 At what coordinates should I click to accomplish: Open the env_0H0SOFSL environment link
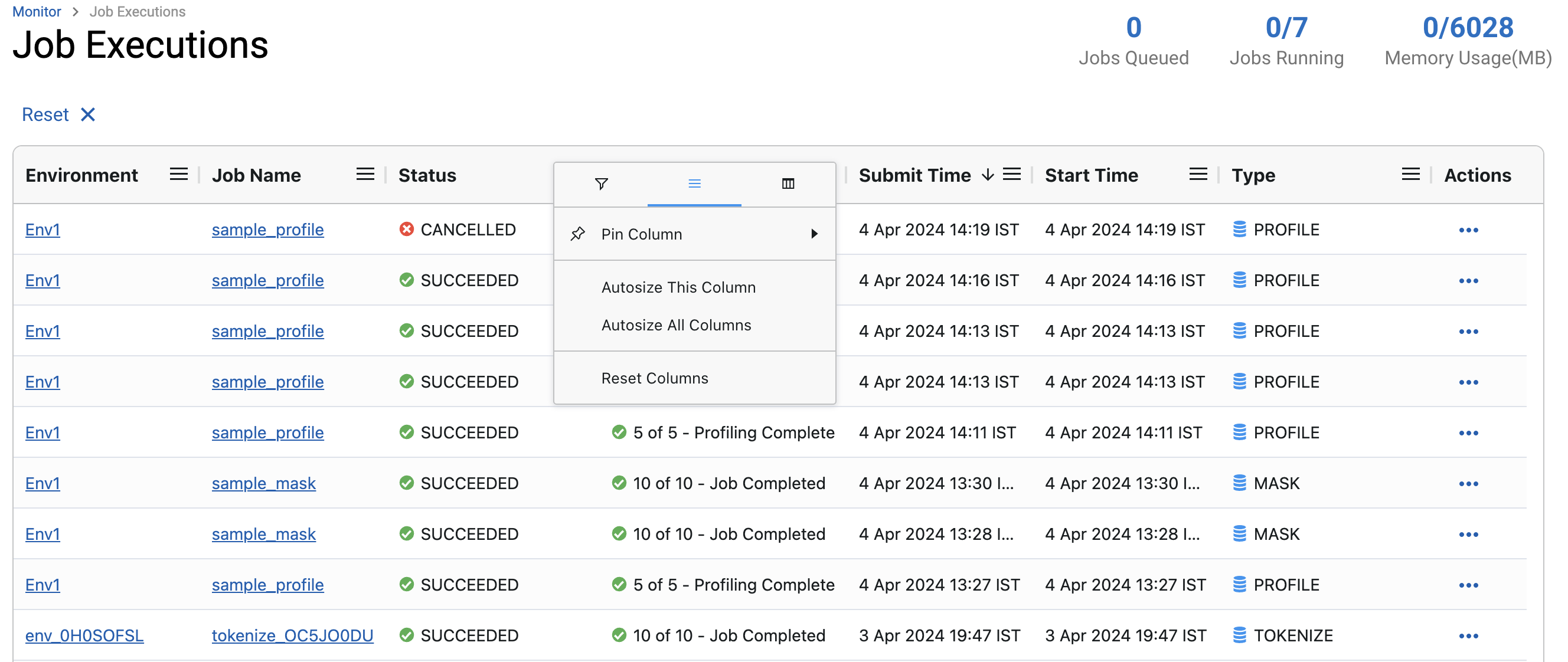point(84,635)
